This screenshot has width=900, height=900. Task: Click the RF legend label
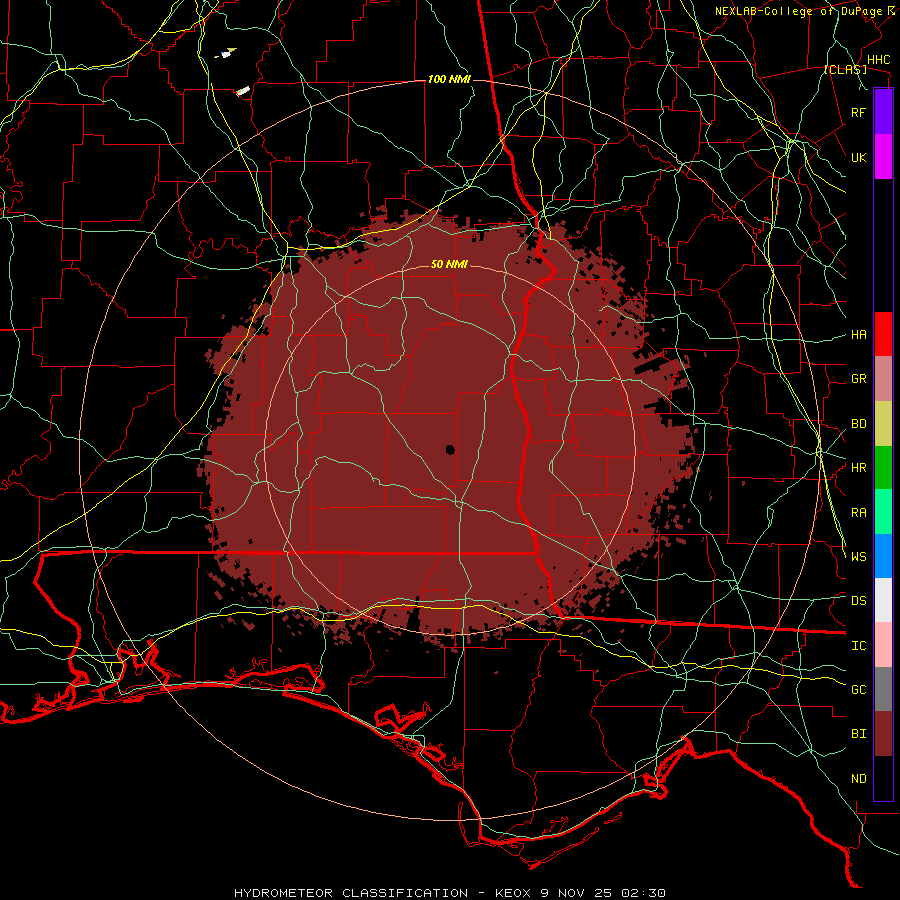click(858, 112)
